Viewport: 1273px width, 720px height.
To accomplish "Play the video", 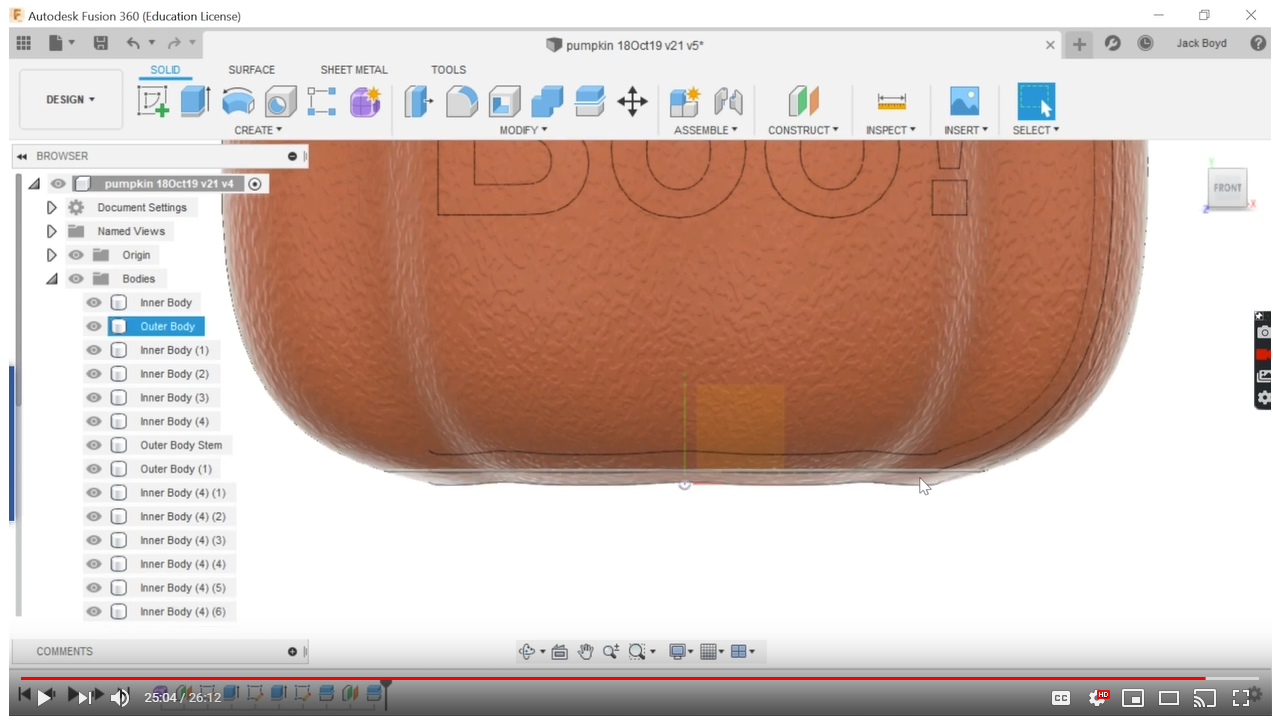I will tap(44, 697).
